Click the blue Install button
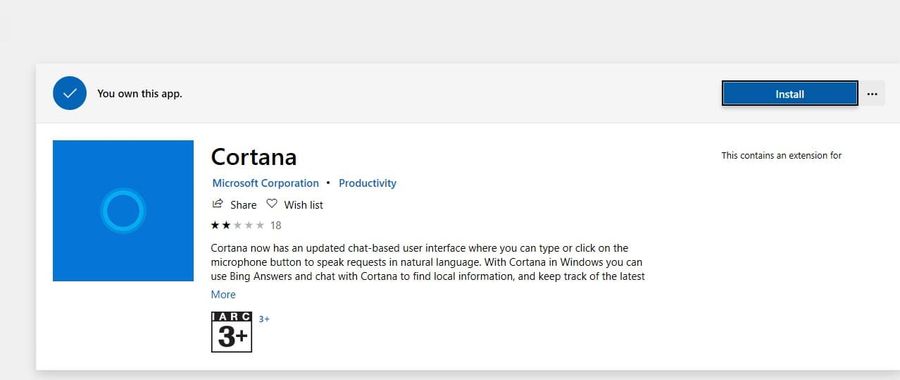Viewport: 900px width, 380px height. (790, 94)
